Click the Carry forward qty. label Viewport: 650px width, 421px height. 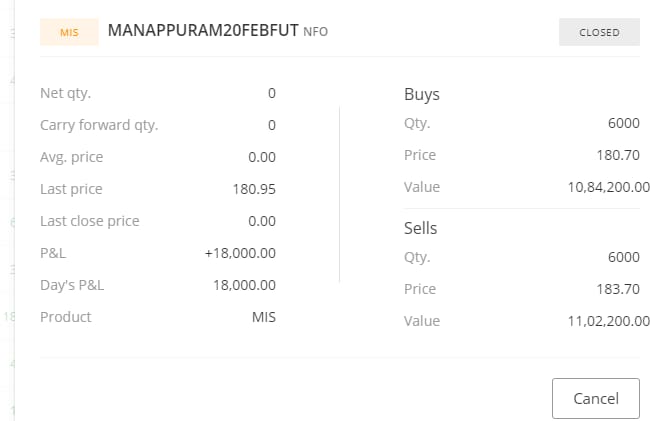(99, 125)
